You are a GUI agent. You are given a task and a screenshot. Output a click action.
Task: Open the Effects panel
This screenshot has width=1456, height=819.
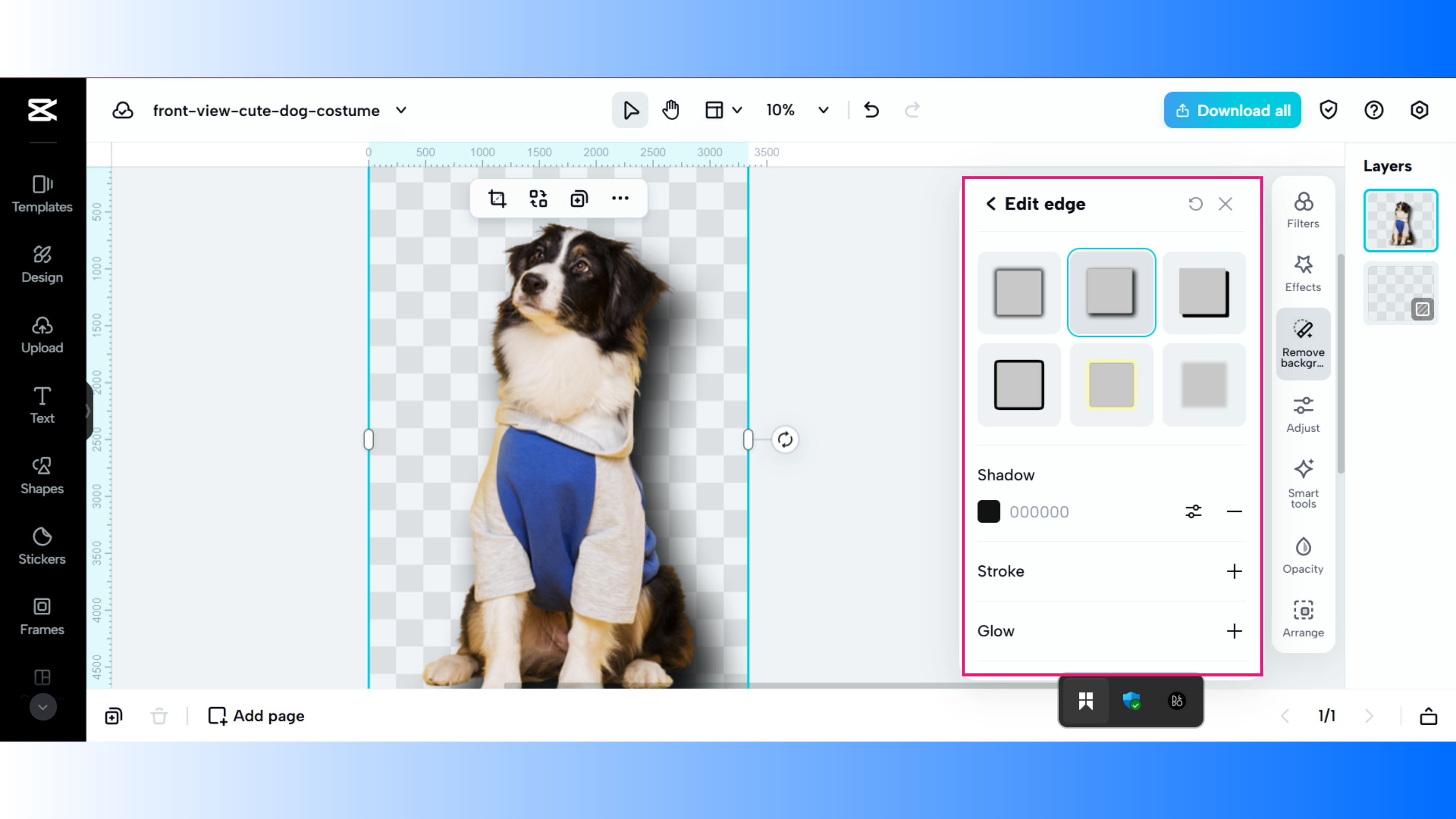click(1303, 273)
